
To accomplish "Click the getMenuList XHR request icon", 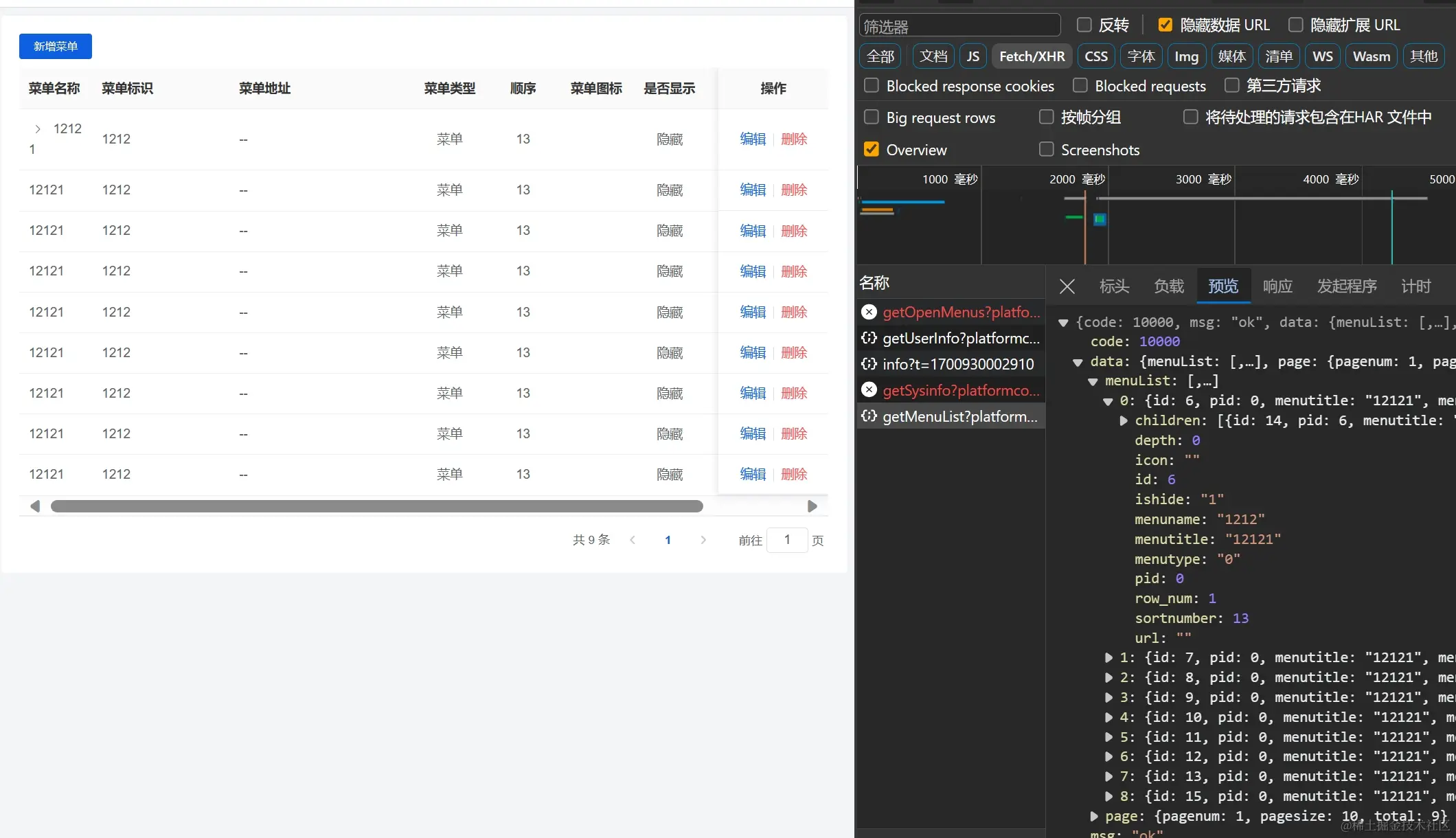I will point(869,416).
